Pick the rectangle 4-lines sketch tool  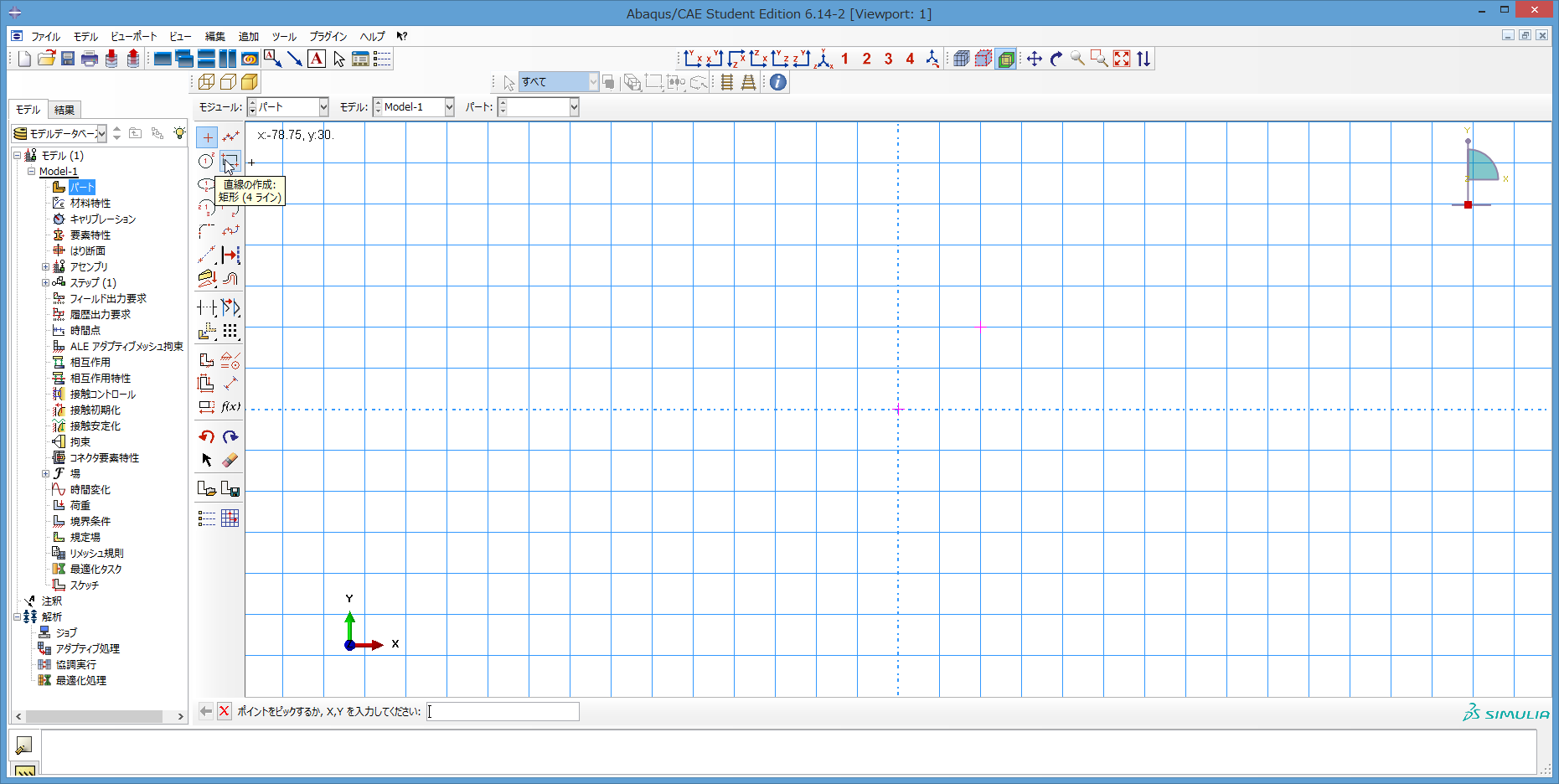point(230,161)
